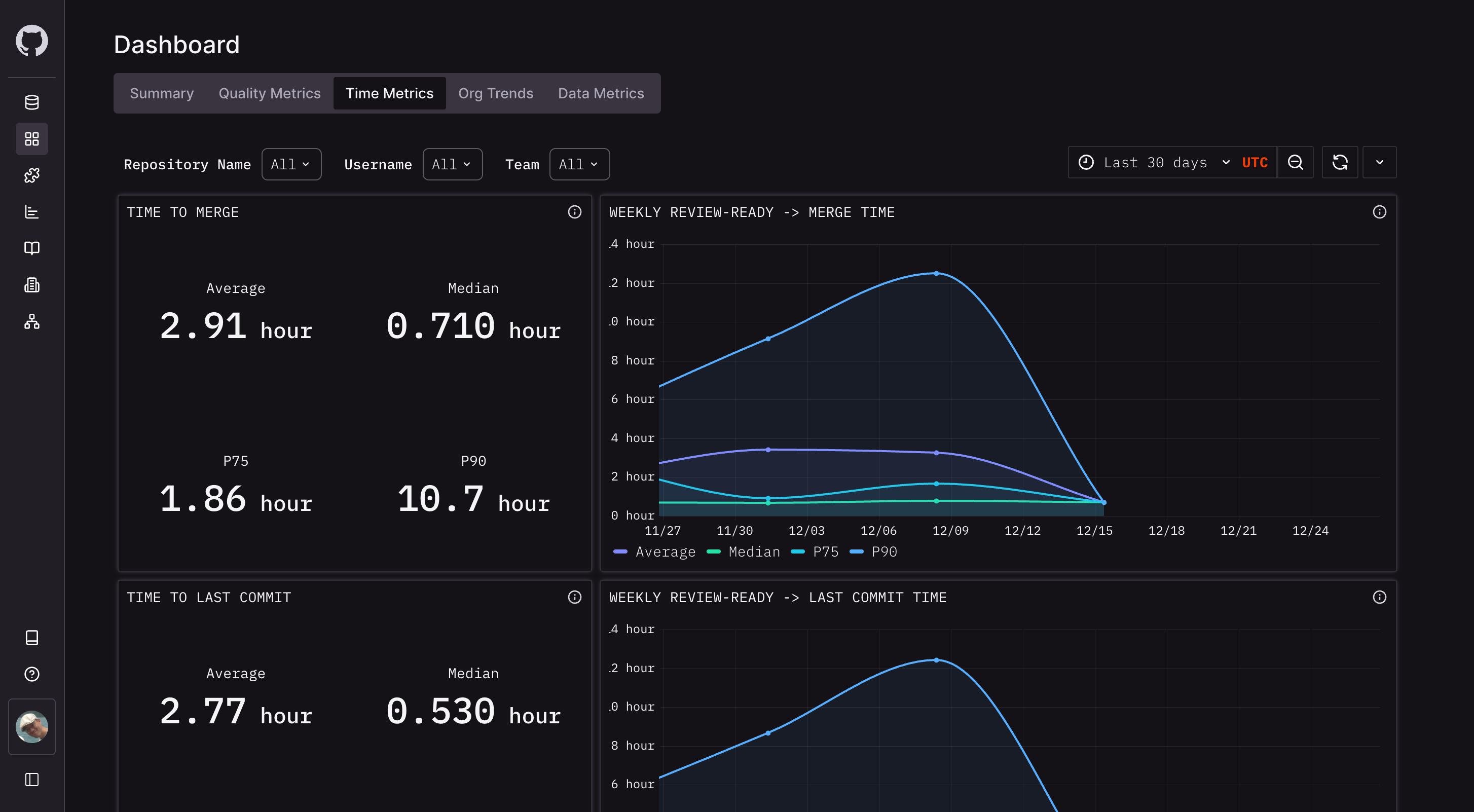1474x812 pixels.
Task: Click the help question mark icon
Action: pos(31,674)
